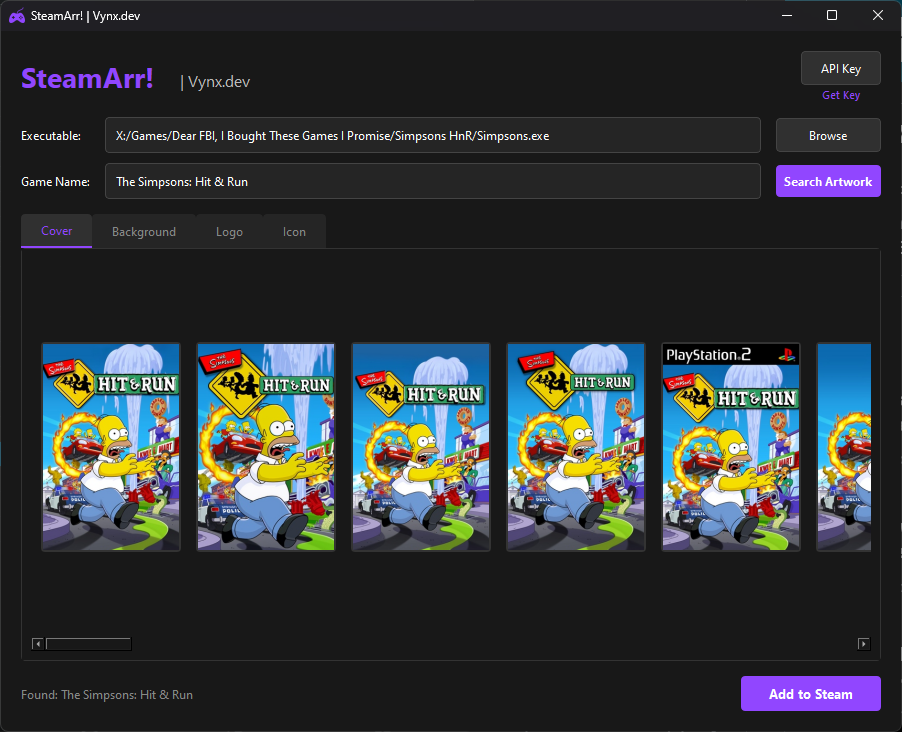Follow the Get Key link
This screenshot has width=902, height=732.
pos(840,95)
